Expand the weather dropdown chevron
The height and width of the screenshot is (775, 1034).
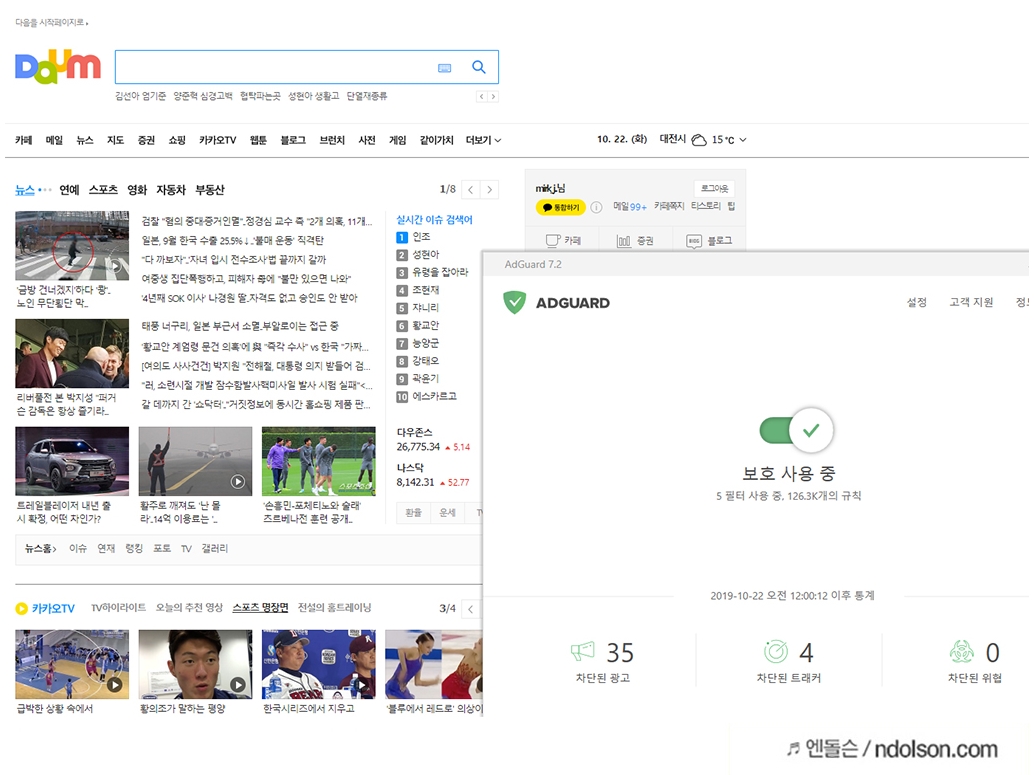click(x=743, y=140)
